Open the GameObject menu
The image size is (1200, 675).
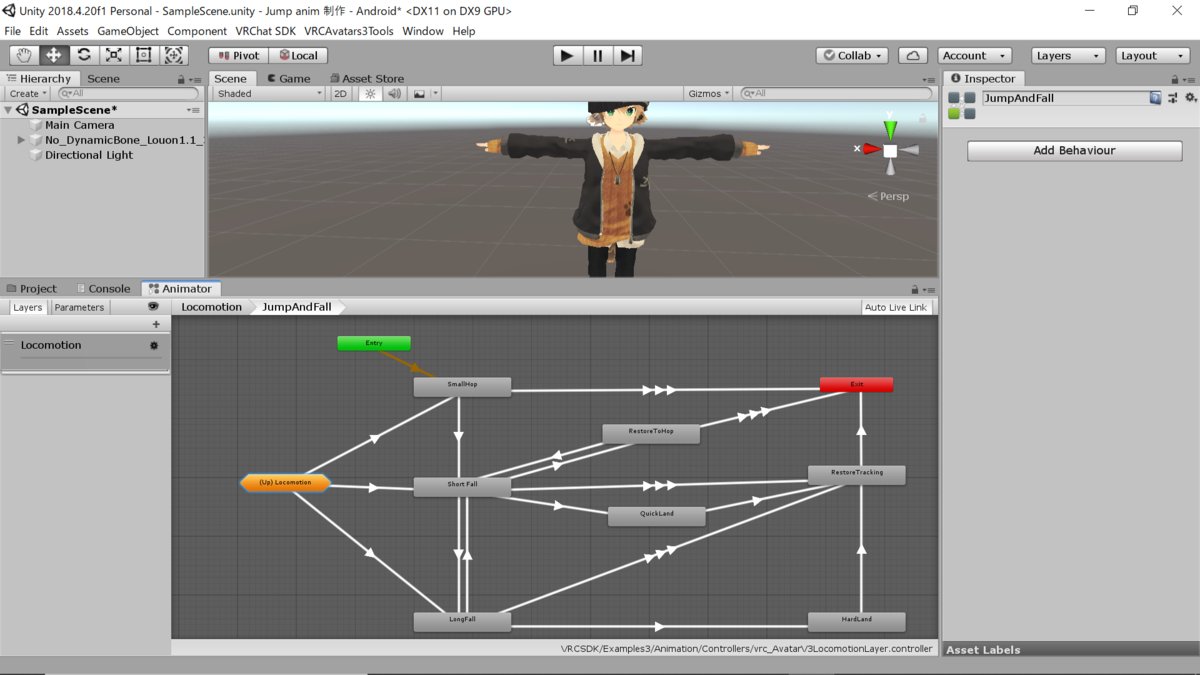point(128,31)
